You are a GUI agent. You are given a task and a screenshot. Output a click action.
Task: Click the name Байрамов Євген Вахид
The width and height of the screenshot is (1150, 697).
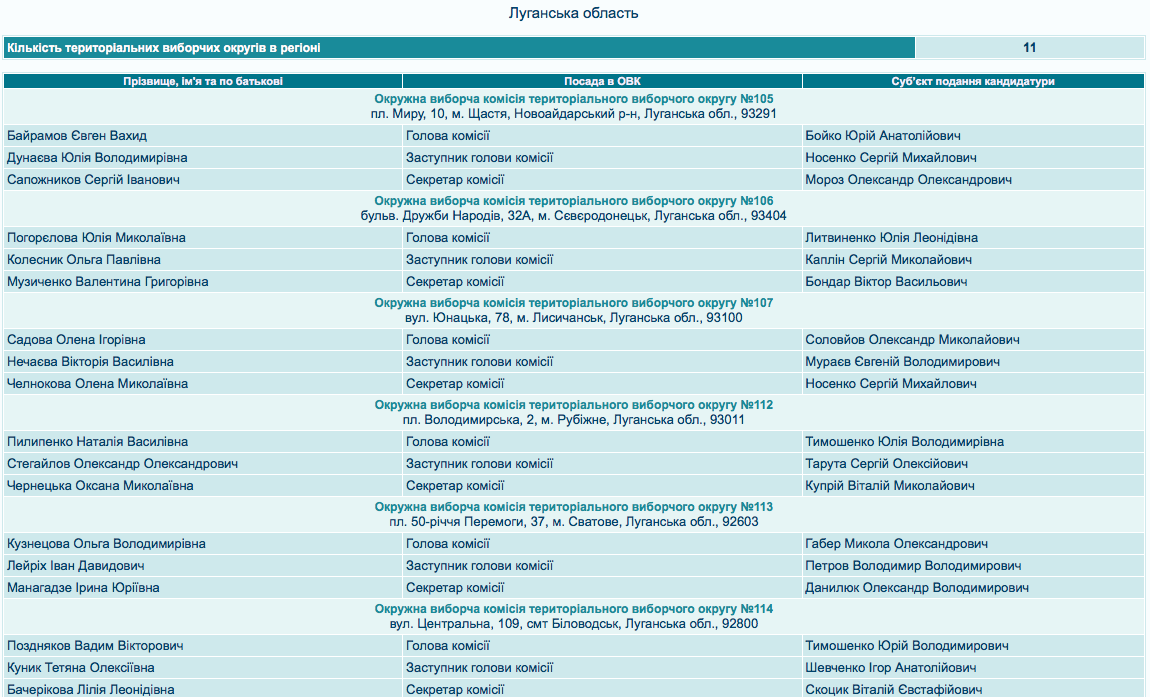click(77, 136)
